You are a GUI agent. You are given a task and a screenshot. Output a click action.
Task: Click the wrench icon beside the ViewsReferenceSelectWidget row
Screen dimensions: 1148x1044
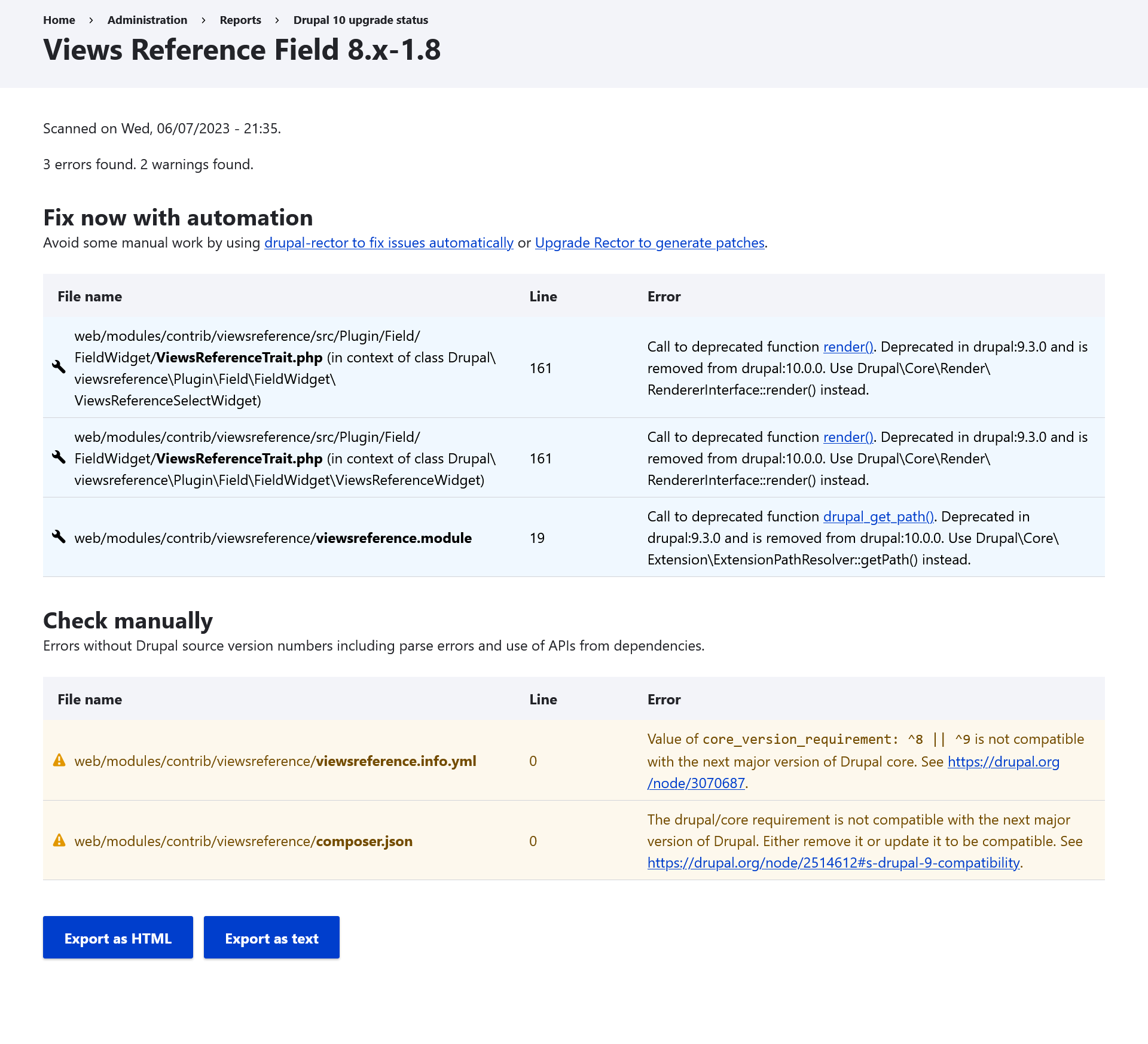59,367
